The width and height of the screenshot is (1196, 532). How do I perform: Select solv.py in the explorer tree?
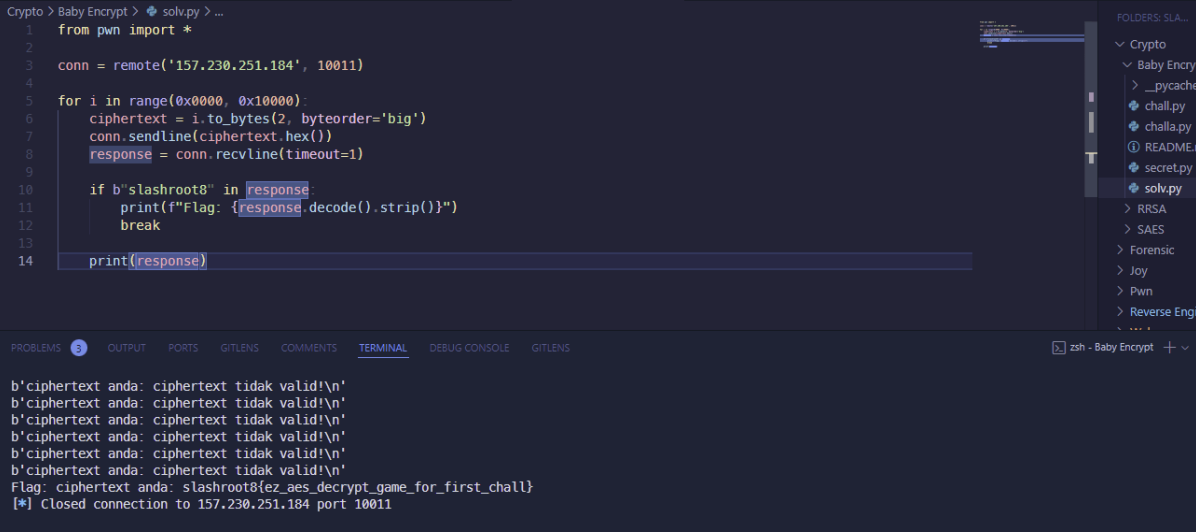(x=1163, y=189)
